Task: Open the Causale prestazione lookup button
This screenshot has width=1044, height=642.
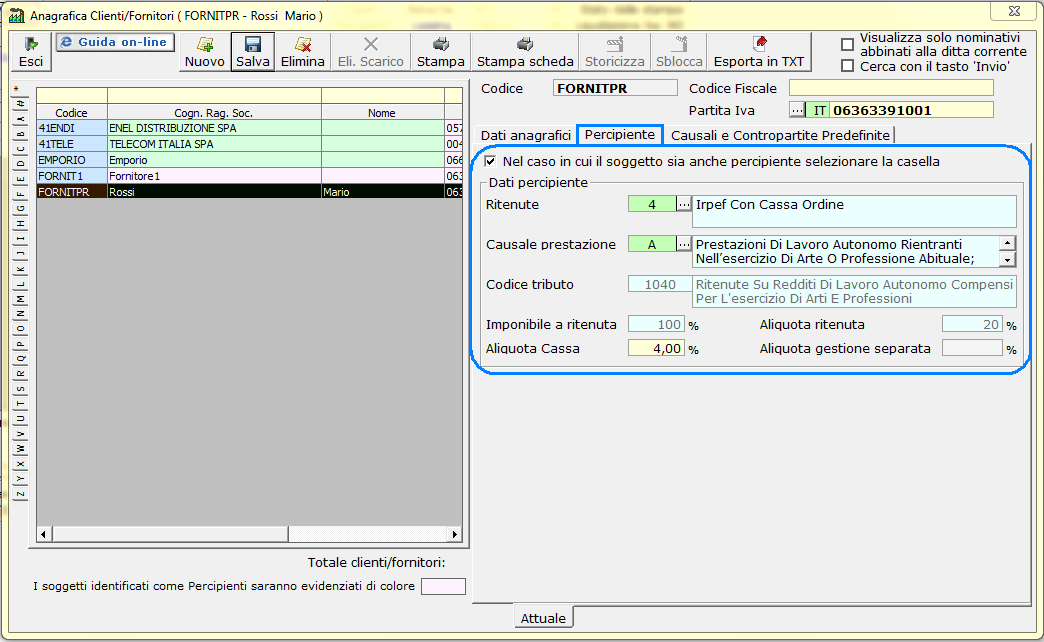Action: [684, 244]
